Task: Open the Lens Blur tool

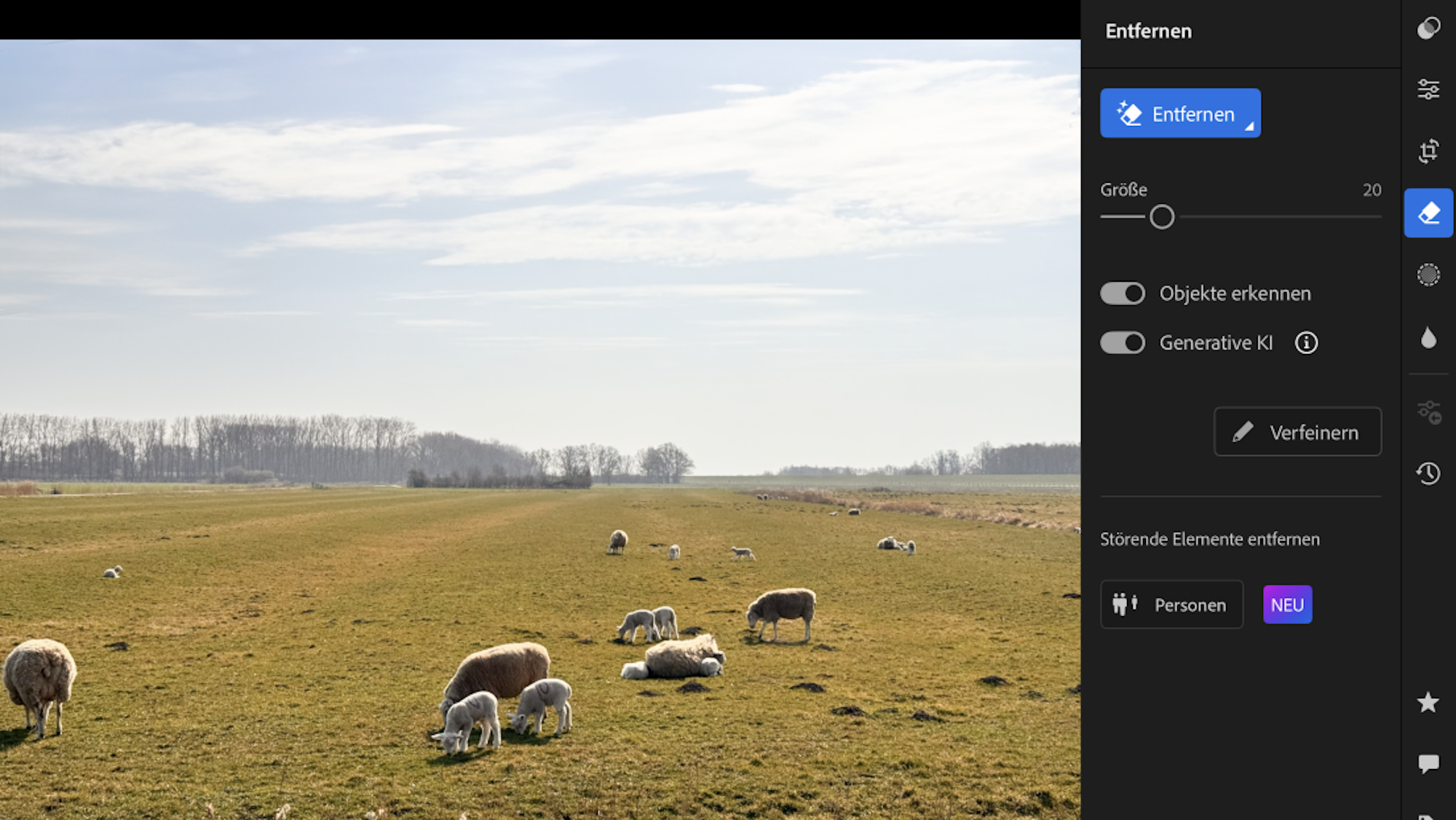Action: point(1428,337)
